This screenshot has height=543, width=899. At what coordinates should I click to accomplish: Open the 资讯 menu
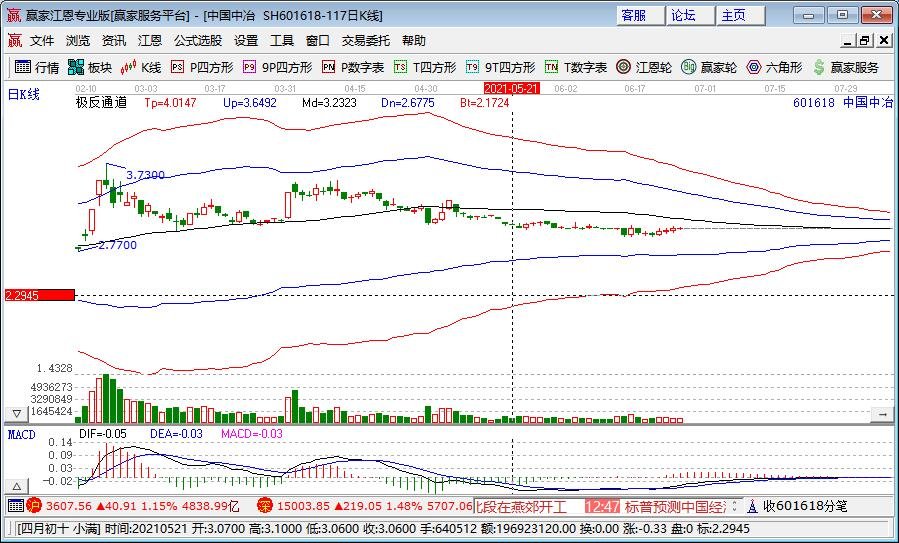(x=114, y=41)
